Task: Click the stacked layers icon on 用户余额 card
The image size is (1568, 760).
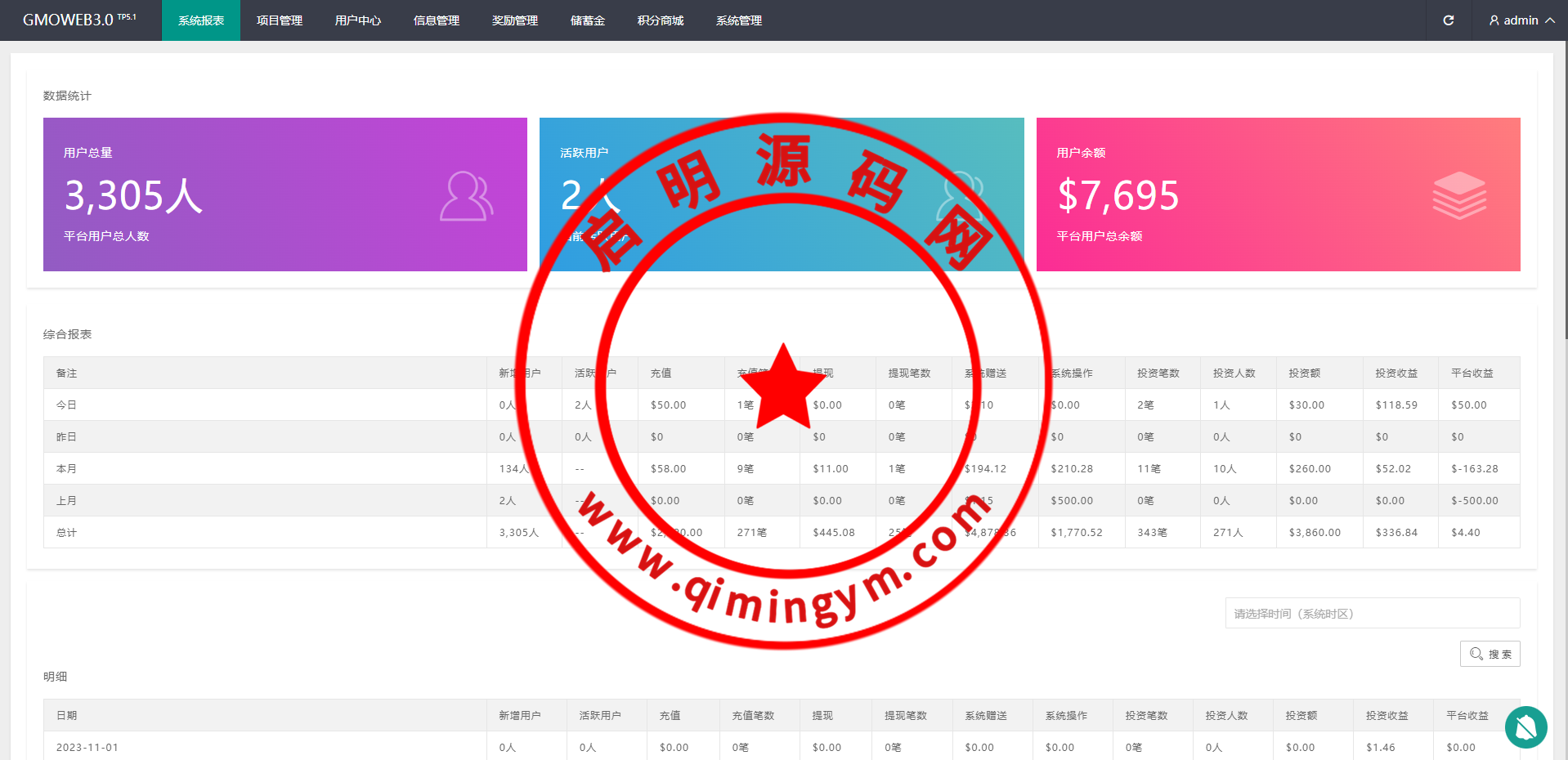Action: [1459, 195]
